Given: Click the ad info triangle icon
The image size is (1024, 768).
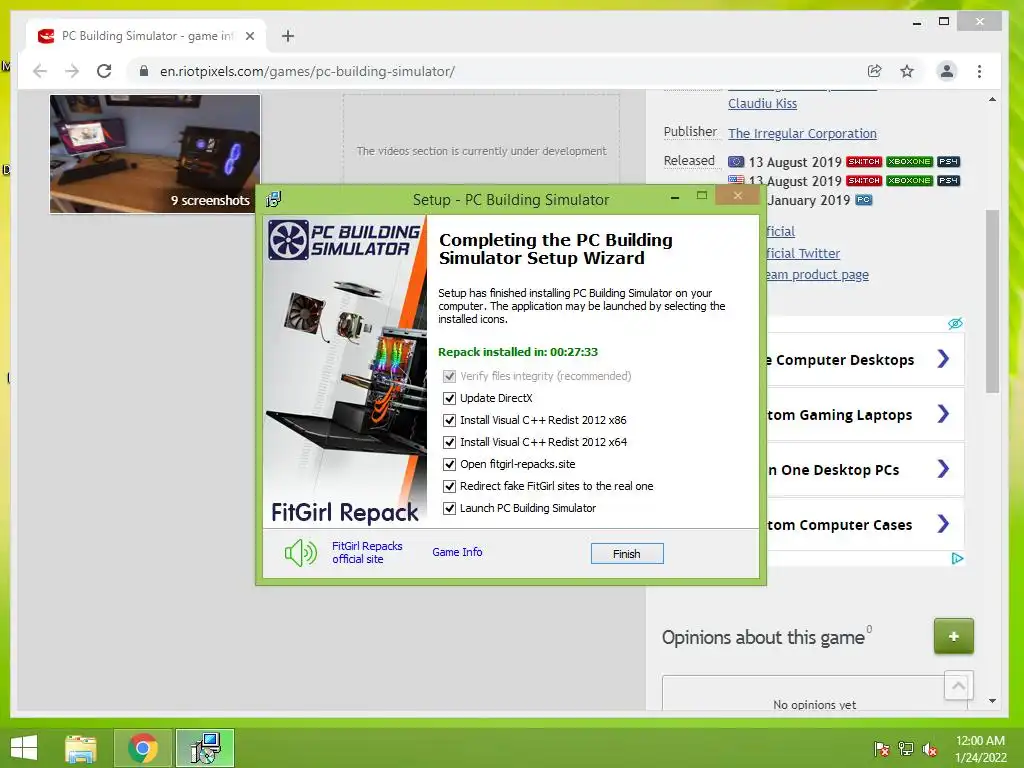Looking at the screenshot, I should [957, 558].
